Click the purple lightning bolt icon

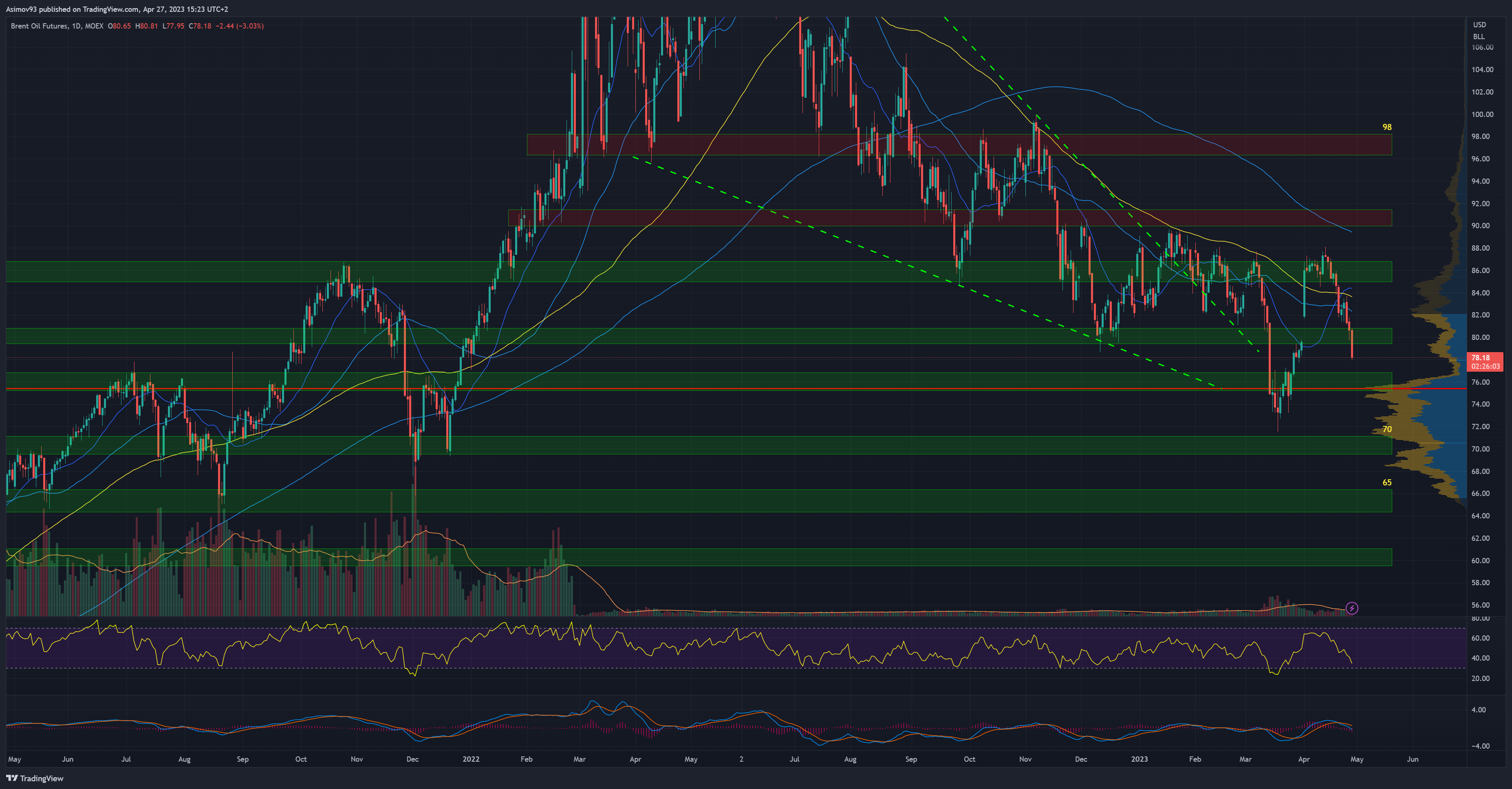(1352, 608)
